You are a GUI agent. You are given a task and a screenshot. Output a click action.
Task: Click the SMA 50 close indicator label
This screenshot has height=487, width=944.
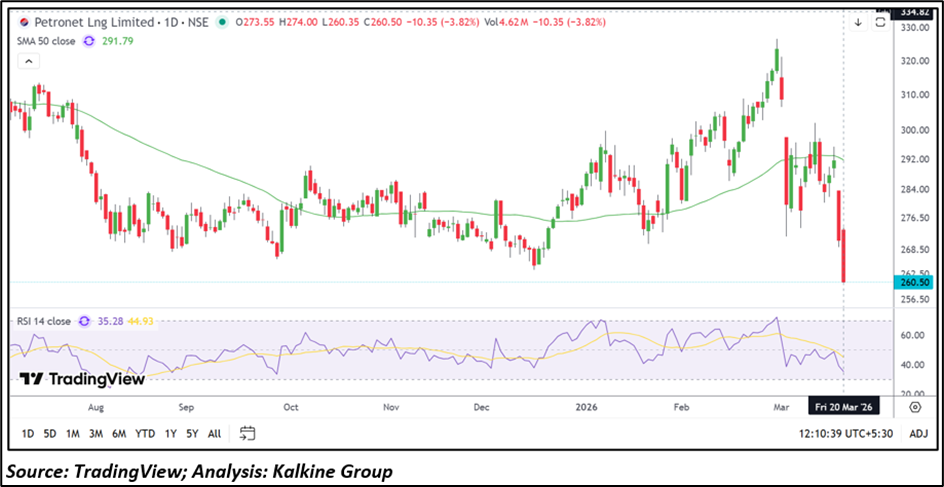[44, 40]
